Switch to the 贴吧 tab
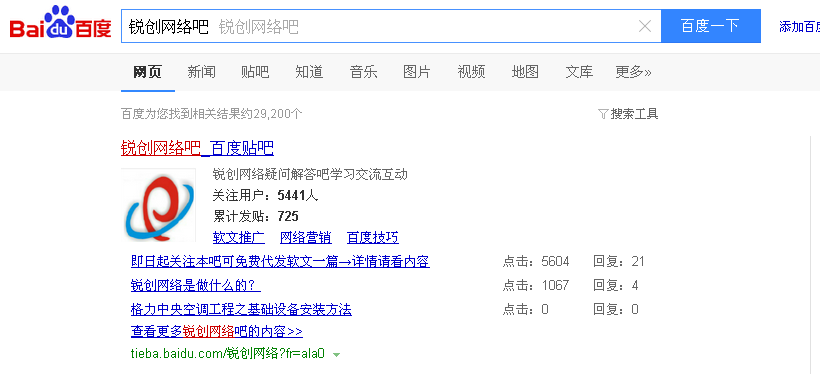 [255, 72]
